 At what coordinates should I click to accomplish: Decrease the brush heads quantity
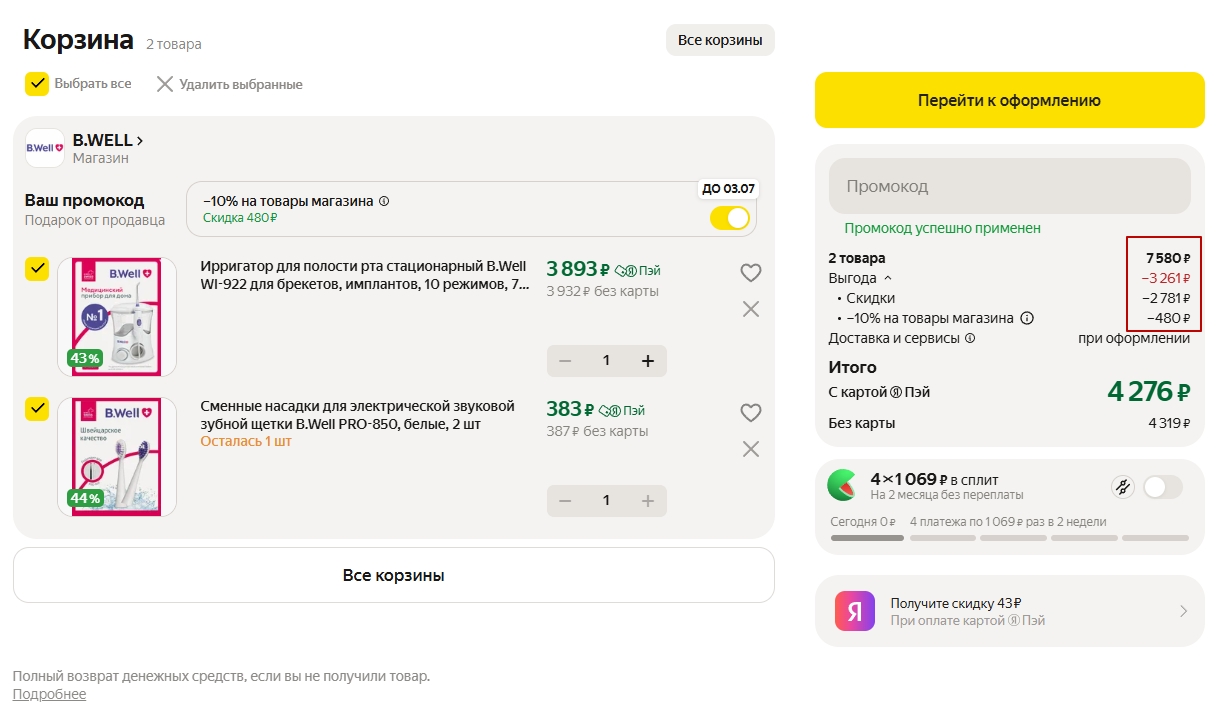click(565, 501)
